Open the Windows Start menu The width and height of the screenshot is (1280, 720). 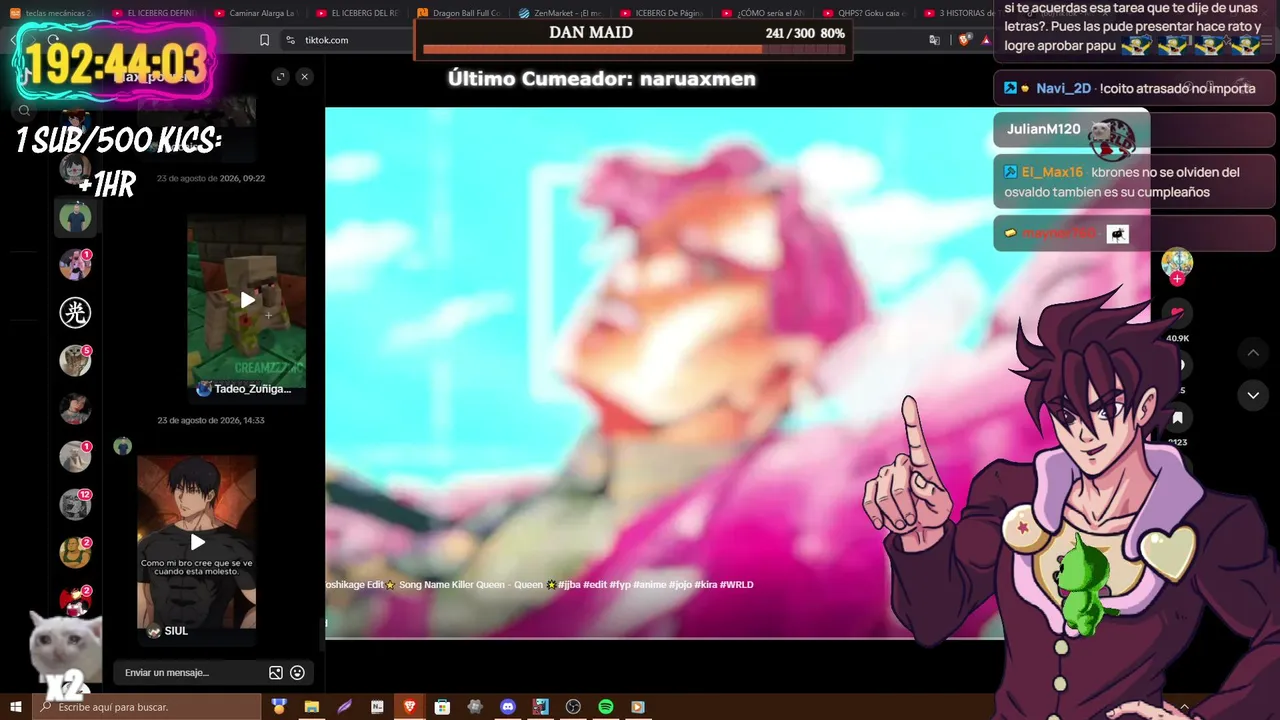(16, 707)
